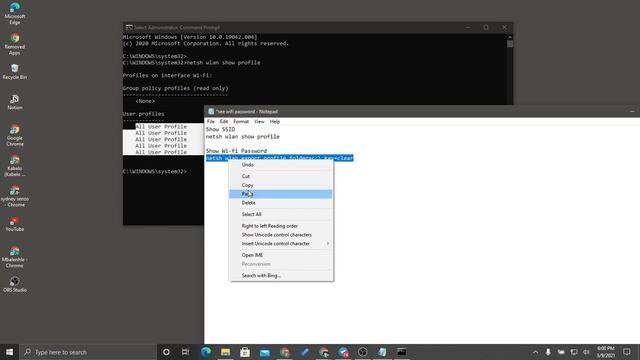Minimize the Notepad window

tap(632, 111)
